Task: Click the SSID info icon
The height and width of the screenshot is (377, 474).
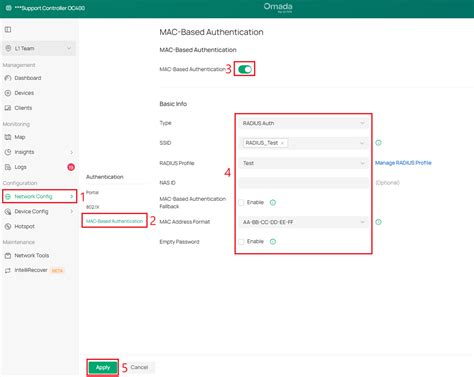Action: tap(378, 143)
